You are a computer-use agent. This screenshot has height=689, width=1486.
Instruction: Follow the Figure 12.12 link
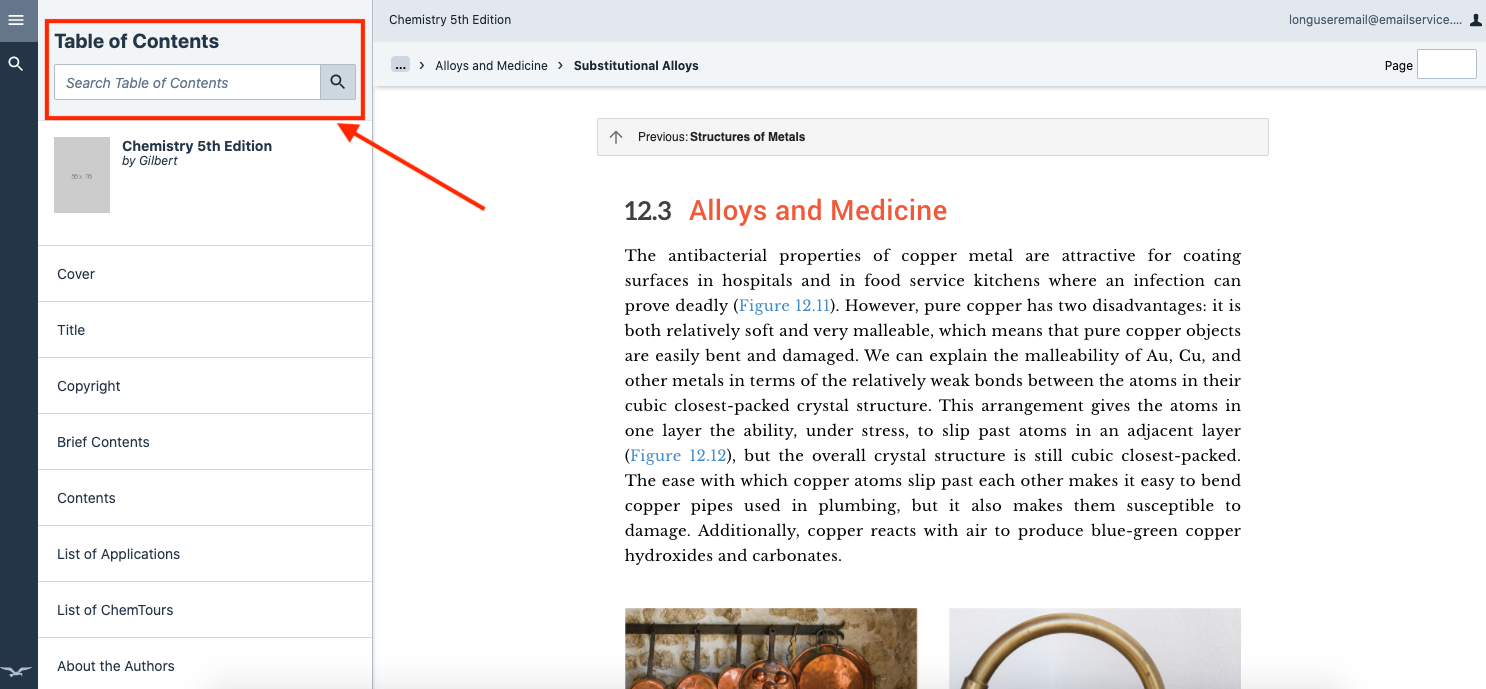tap(679, 456)
